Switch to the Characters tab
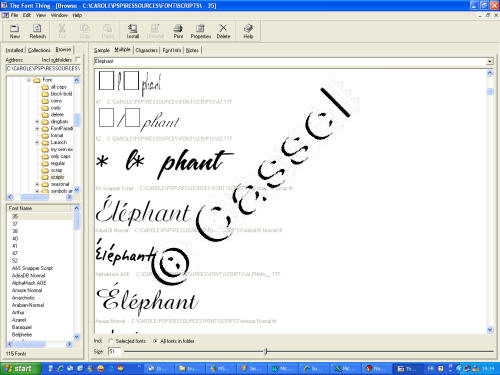 click(146, 50)
